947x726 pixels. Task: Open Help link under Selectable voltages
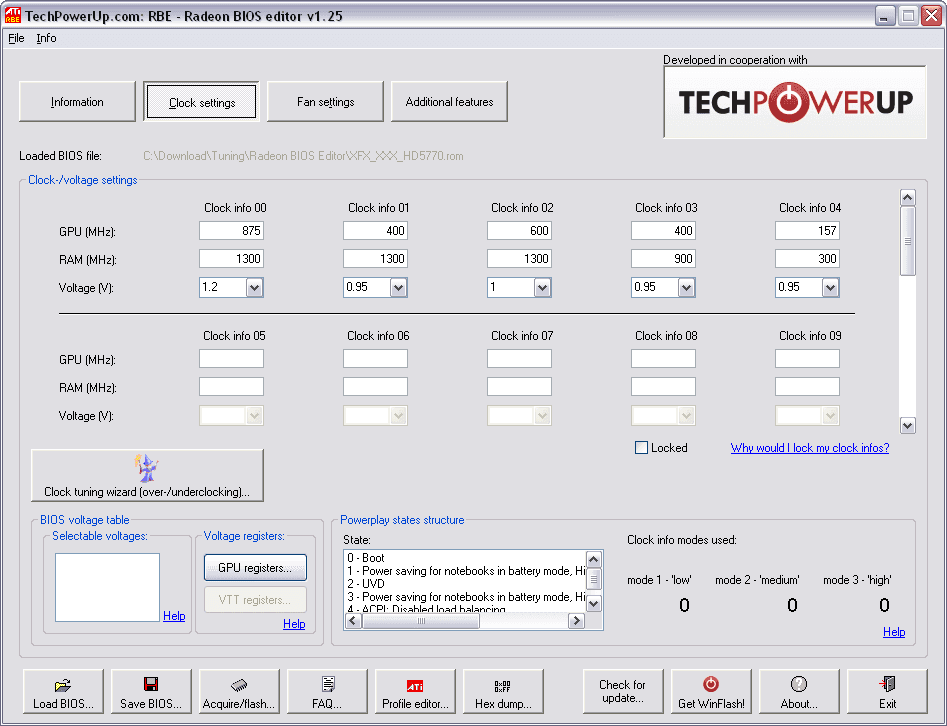pos(174,615)
